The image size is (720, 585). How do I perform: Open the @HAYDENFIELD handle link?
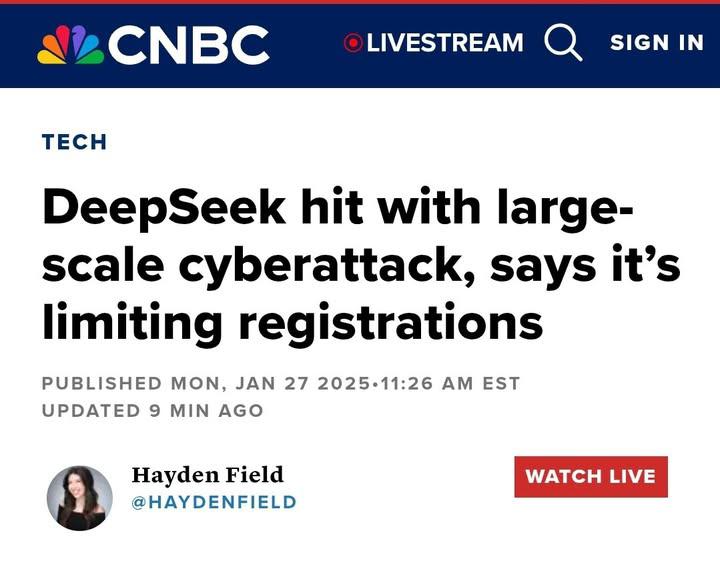(213, 502)
